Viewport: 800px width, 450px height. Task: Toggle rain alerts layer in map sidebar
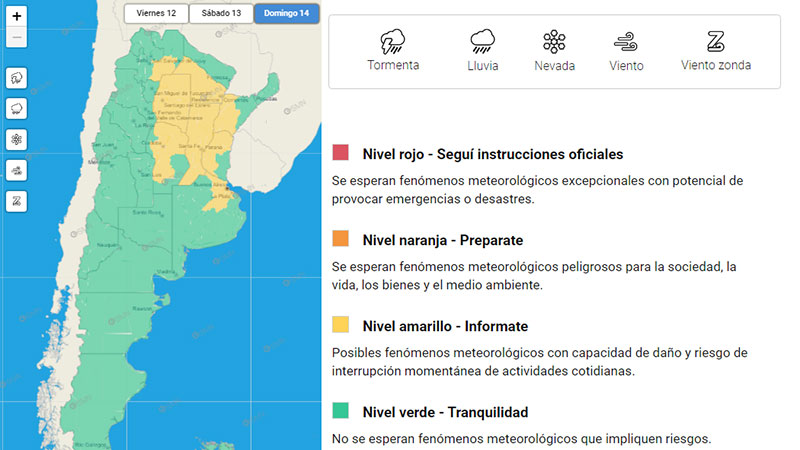click(17, 108)
